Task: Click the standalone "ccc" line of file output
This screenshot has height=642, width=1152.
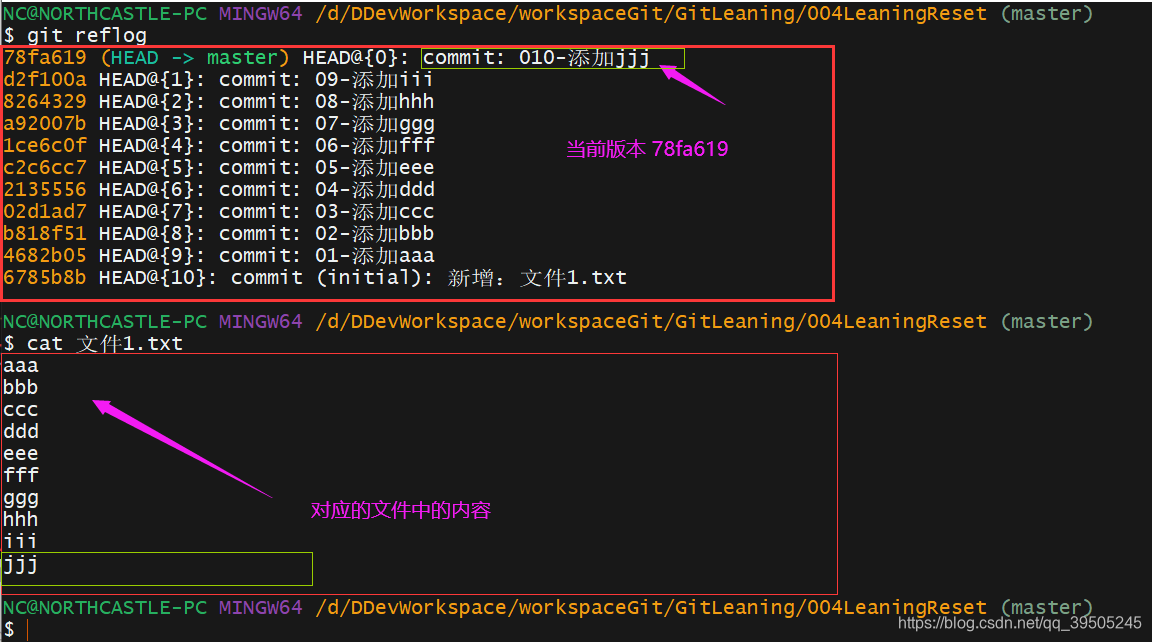Action: [x=21, y=410]
